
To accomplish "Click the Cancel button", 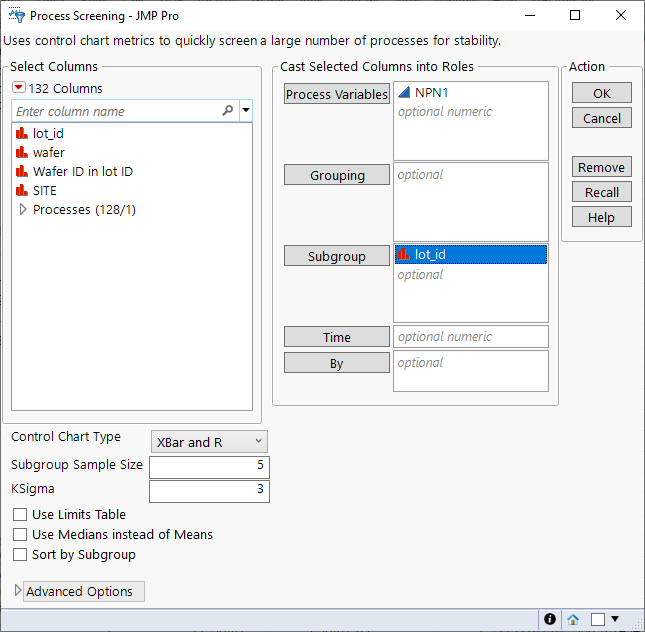I will pyautogui.click(x=601, y=118).
